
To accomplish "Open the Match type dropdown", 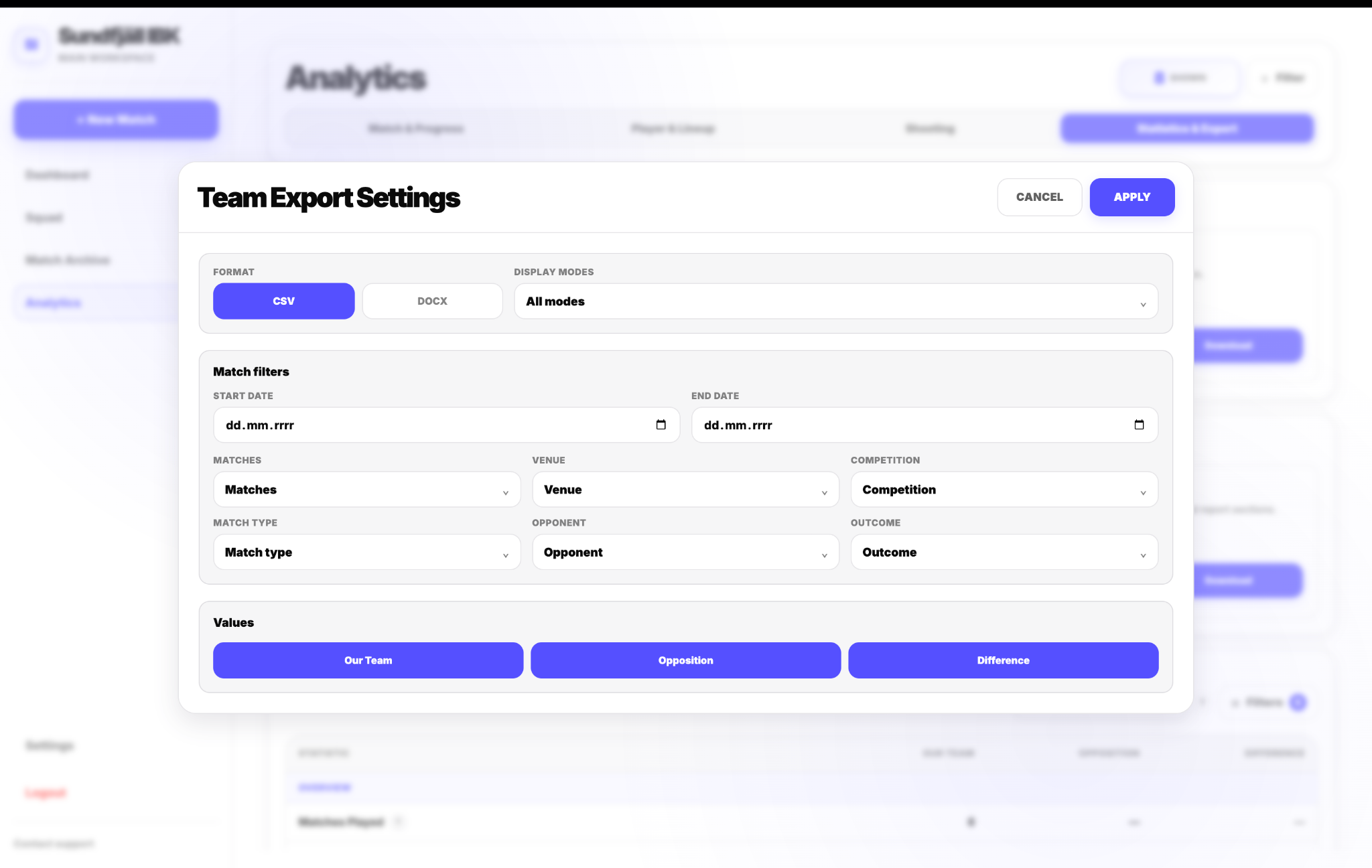I will (366, 552).
